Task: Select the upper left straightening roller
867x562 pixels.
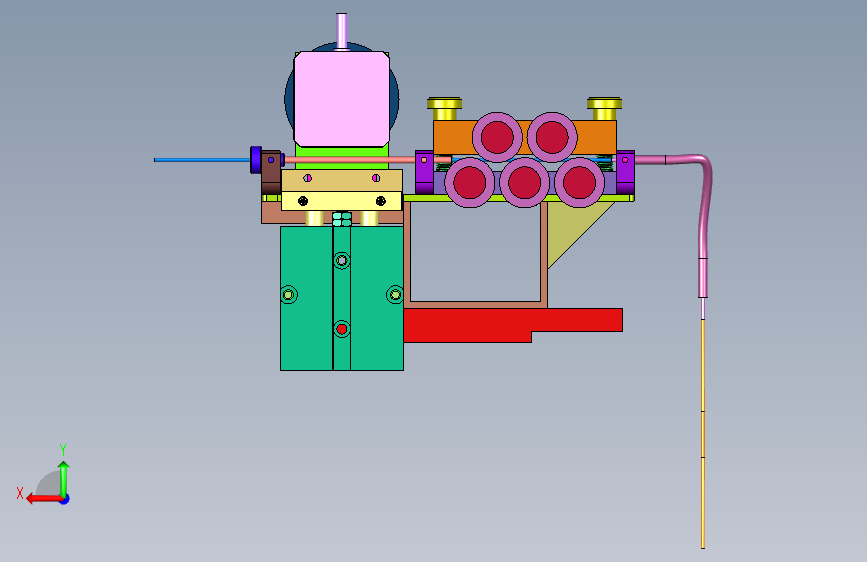Action: (x=497, y=137)
